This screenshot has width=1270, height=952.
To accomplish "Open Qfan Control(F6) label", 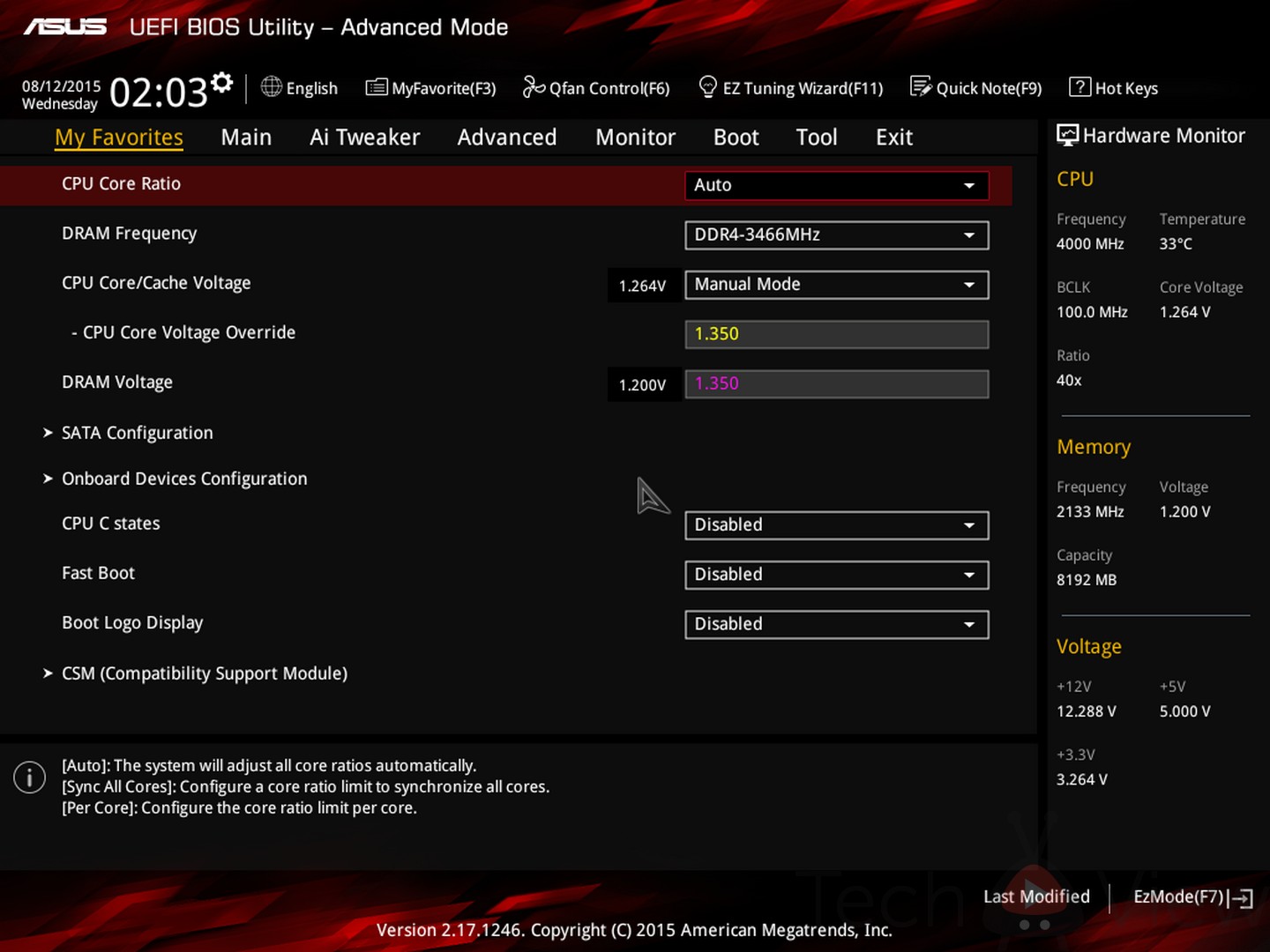I will 609,88.
